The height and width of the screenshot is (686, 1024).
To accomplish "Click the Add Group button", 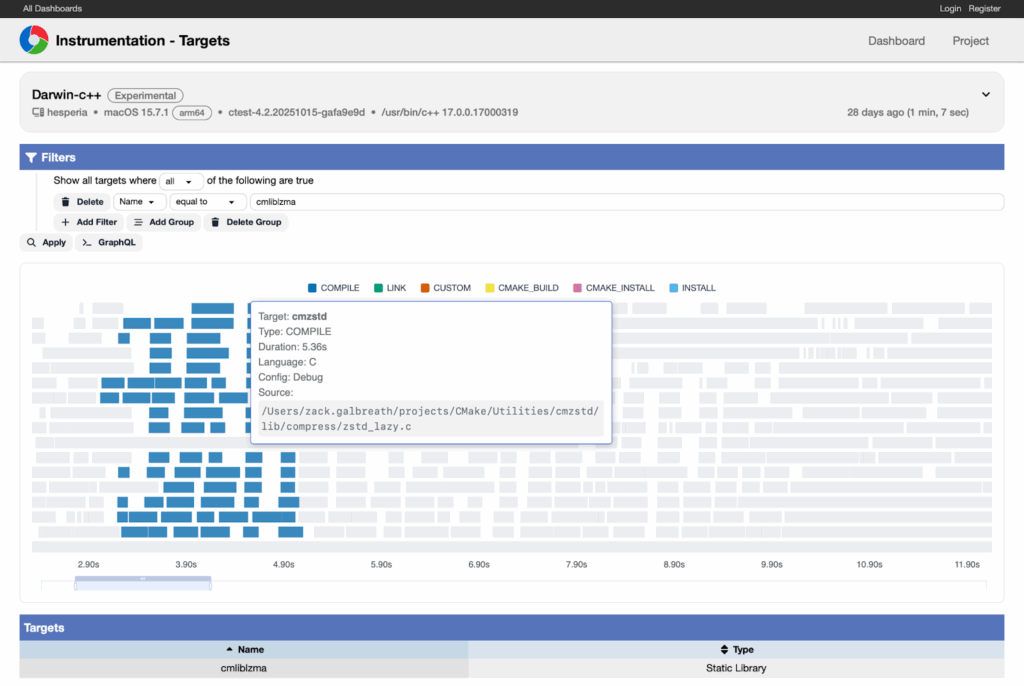I will click(x=164, y=222).
